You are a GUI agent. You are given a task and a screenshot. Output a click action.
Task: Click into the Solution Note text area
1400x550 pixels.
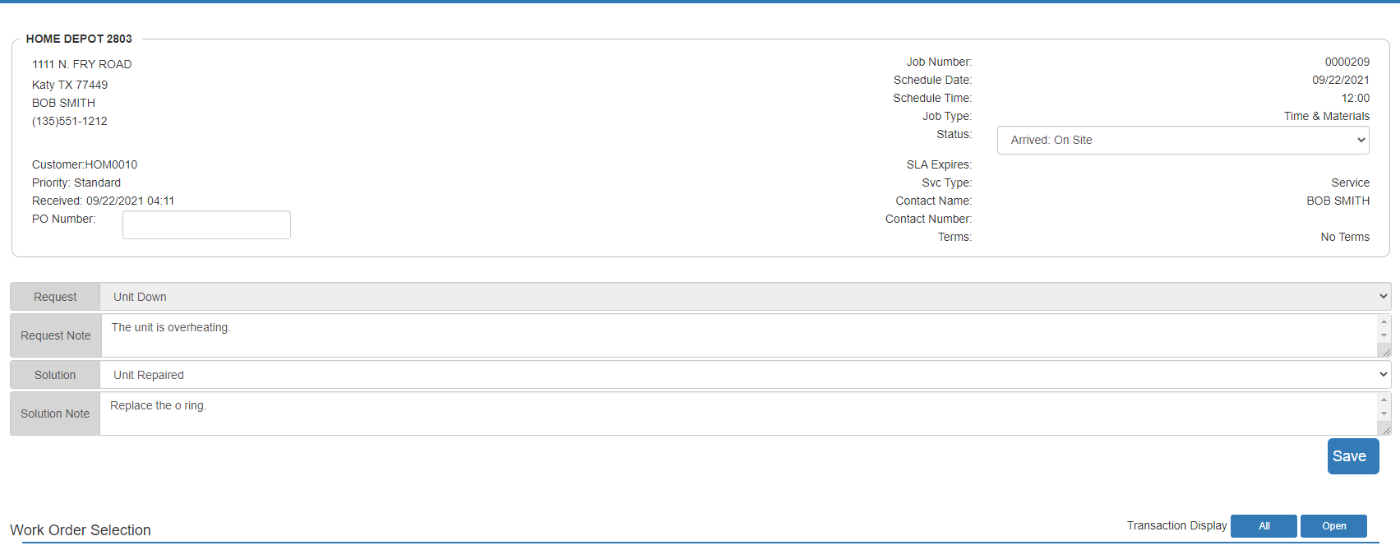coord(739,414)
